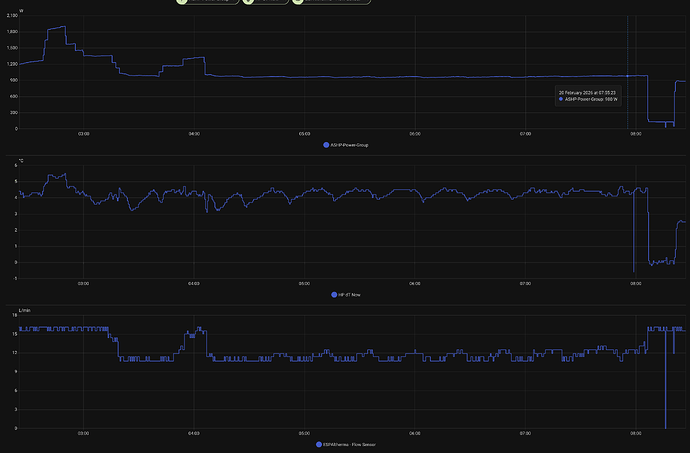The width and height of the screenshot is (690, 453).
Task: Click the middle entity chip's green icon
Action: [x=249, y=2]
